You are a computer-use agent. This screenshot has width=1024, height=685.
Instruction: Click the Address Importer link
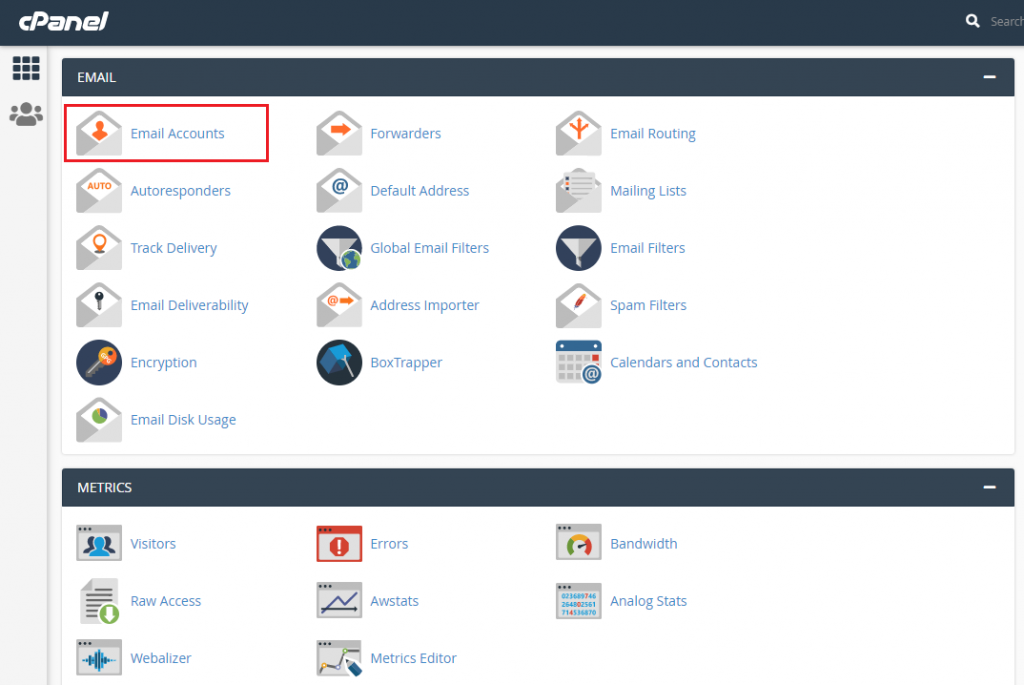[424, 306]
